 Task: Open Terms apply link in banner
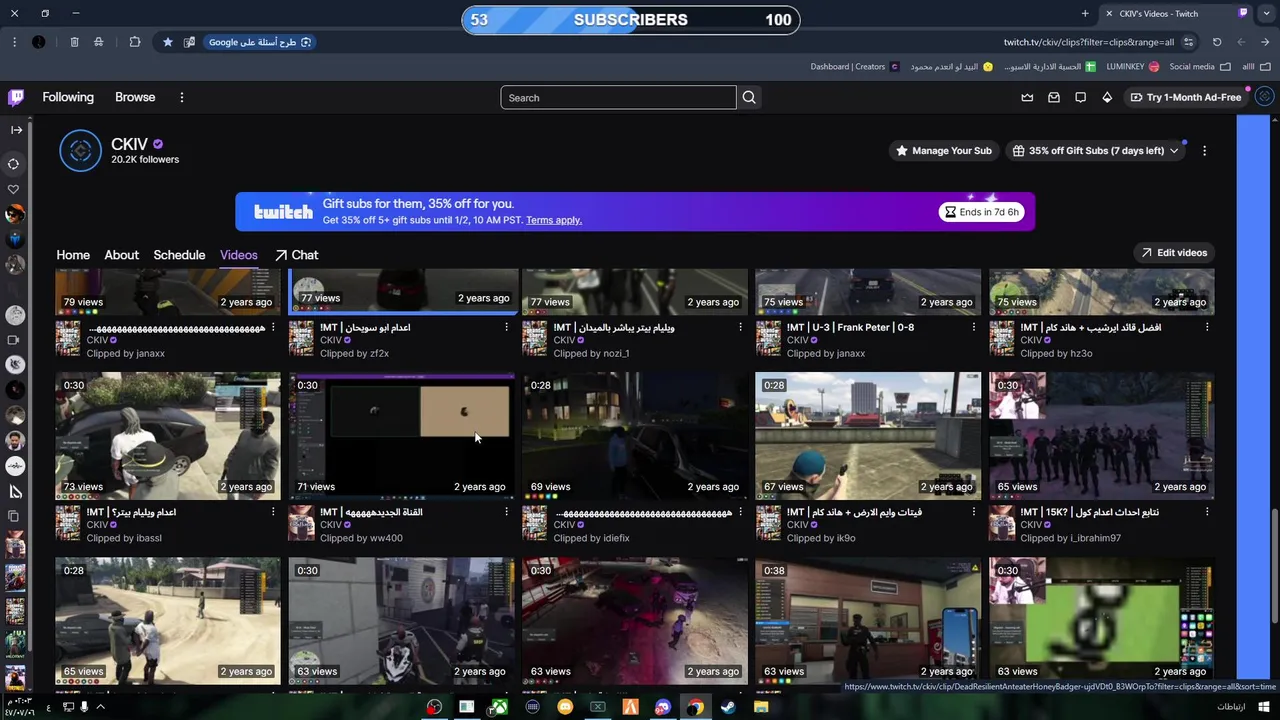pyautogui.click(x=553, y=220)
